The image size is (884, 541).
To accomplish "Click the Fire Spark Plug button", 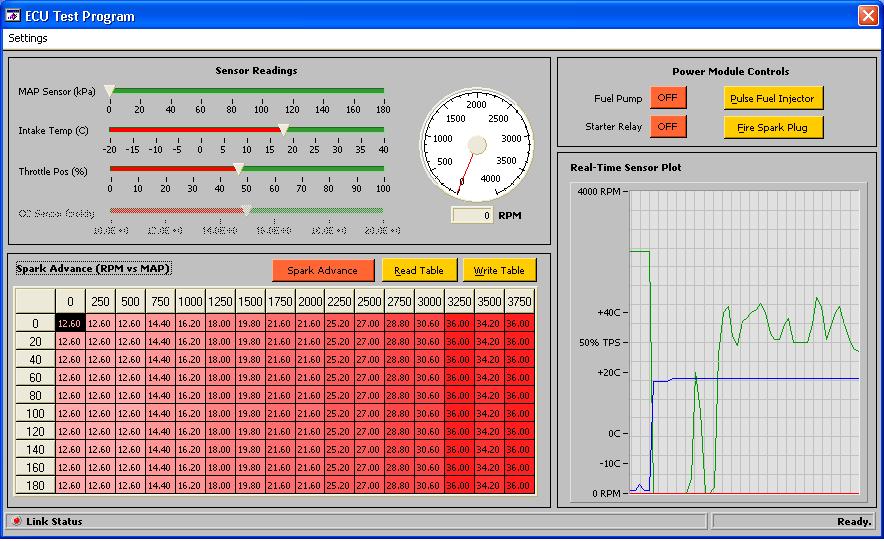I will [x=773, y=127].
